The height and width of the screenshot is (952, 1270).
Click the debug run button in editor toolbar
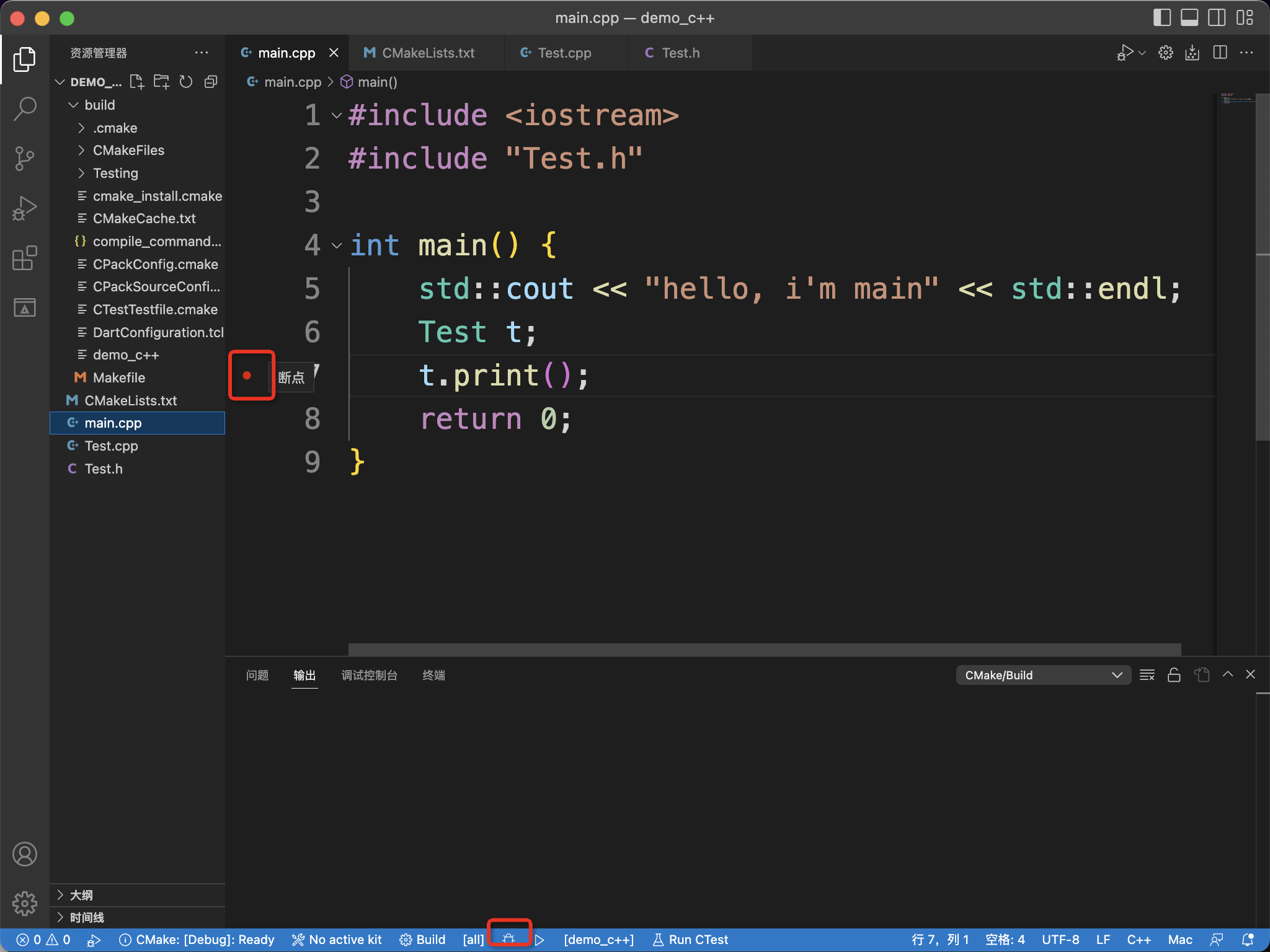pos(1125,53)
